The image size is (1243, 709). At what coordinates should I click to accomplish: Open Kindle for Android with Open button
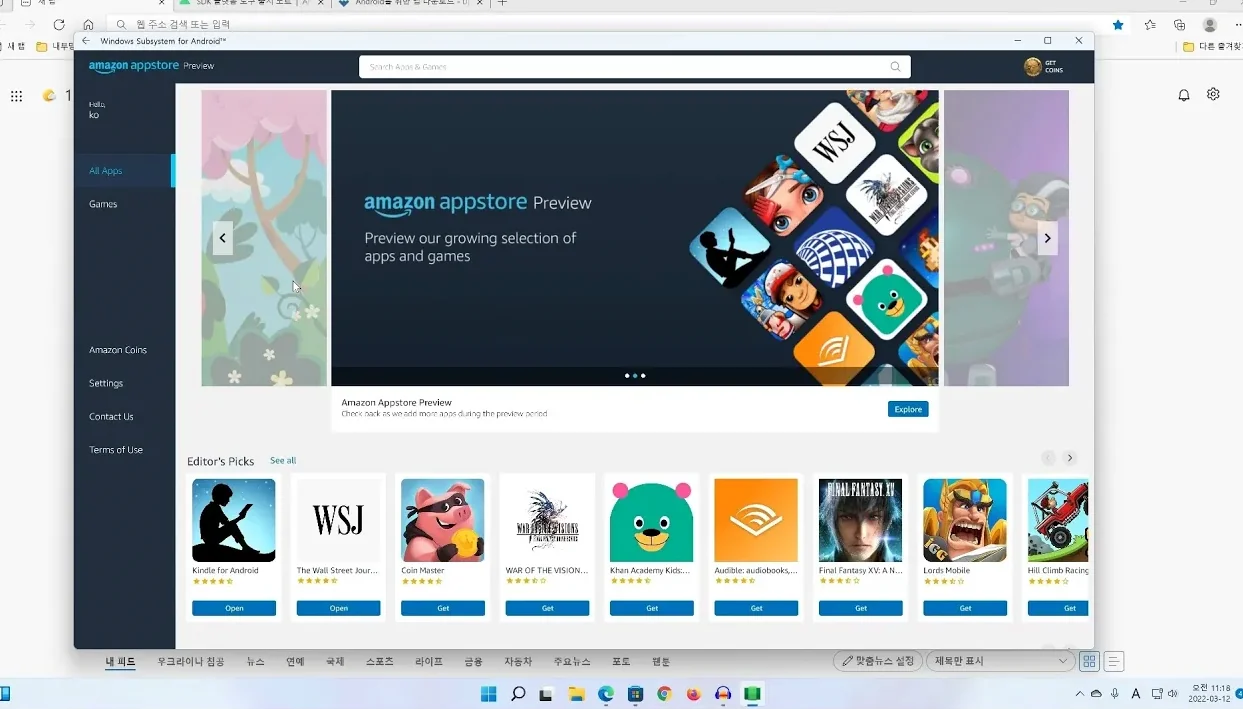(x=234, y=608)
